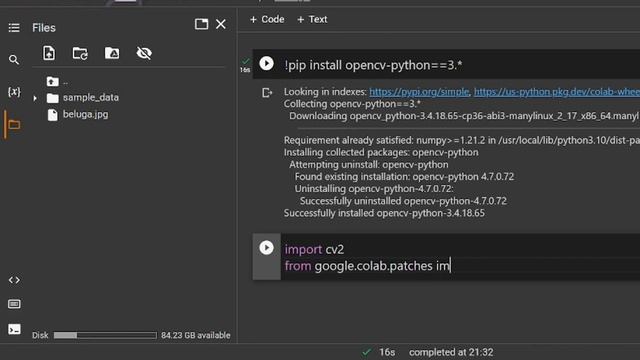Click into the import cv2 code editor
Screen dimensions: 640x360
point(460,257)
